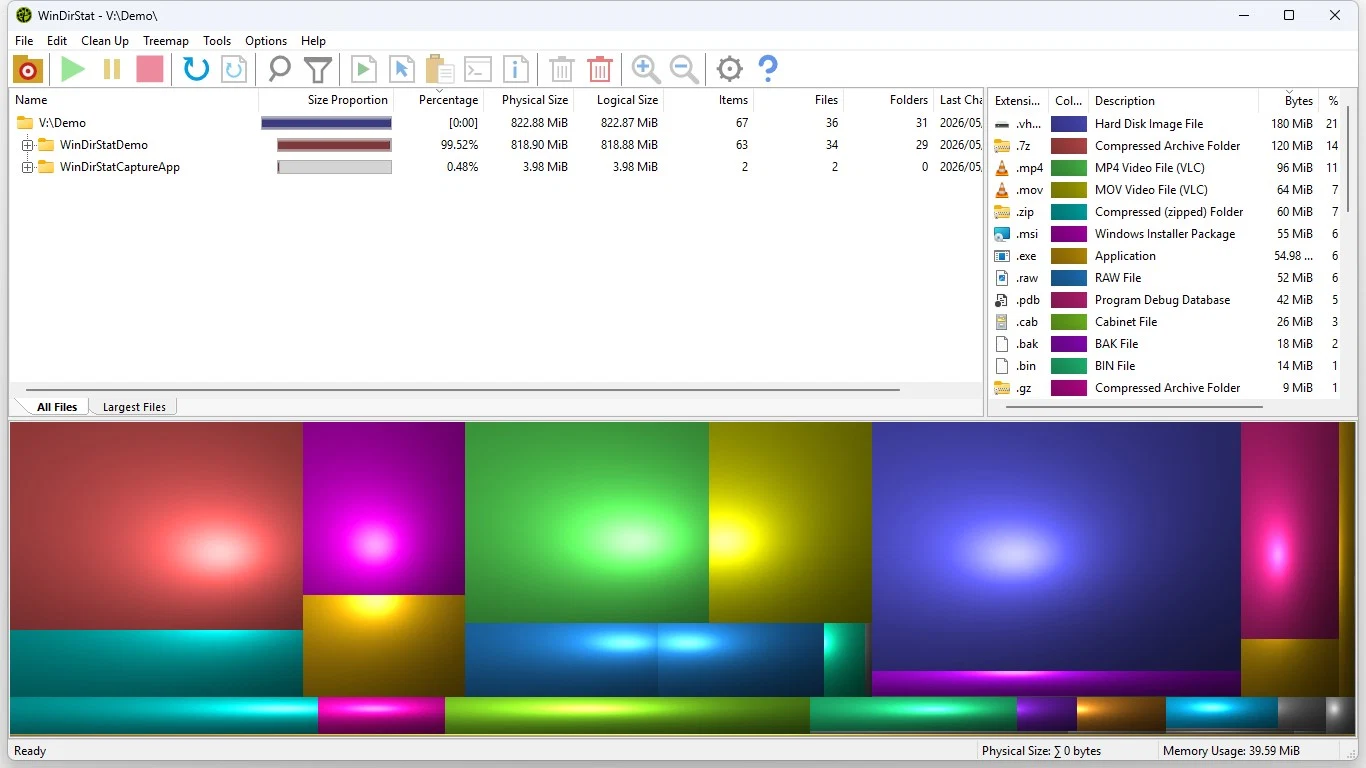Click the Items column header
The height and width of the screenshot is (768, 1366).
708,100
